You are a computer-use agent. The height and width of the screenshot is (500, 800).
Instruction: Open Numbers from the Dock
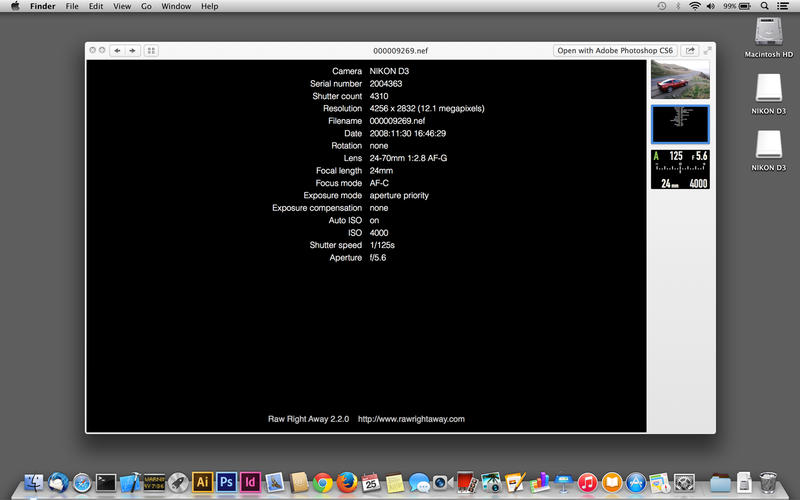point(539,482)
